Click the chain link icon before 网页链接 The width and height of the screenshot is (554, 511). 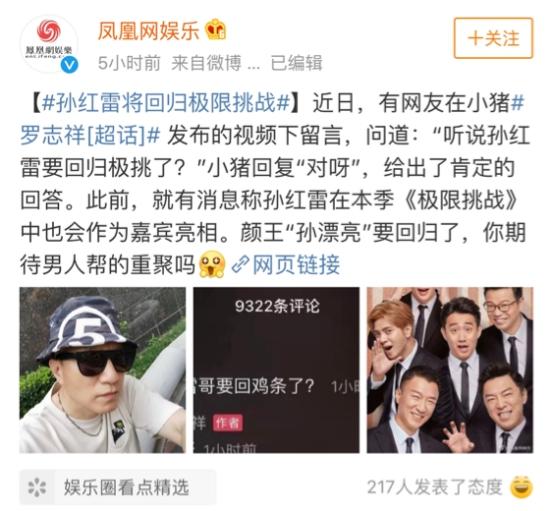(x=241, y=264)
